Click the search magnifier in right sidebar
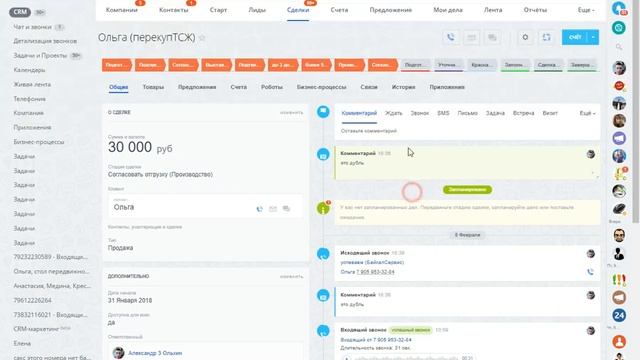The height and width of the screenshot is (360, 640). pyautogui.click(x=619, y=47)
